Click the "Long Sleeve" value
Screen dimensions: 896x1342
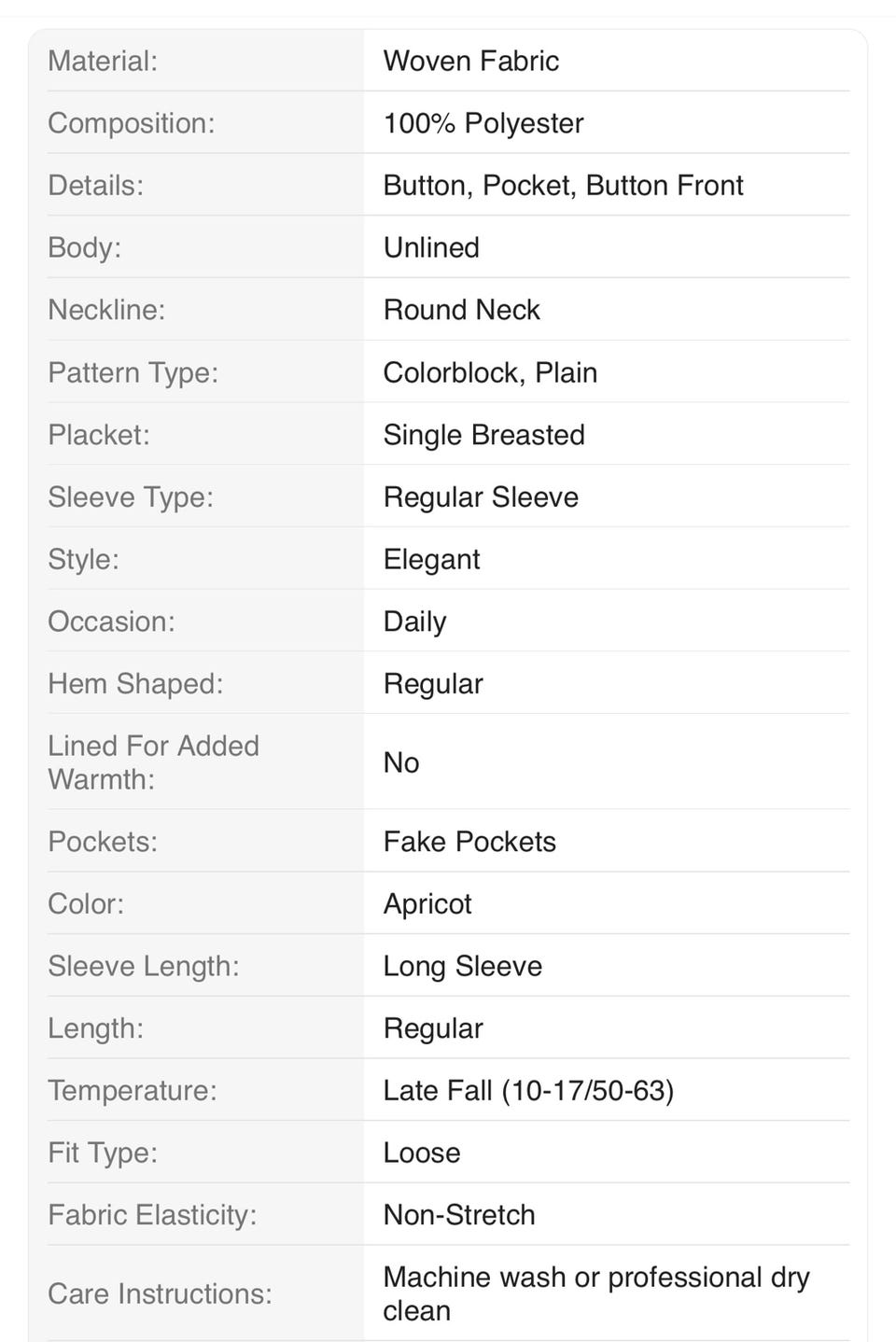coord(462,966)
